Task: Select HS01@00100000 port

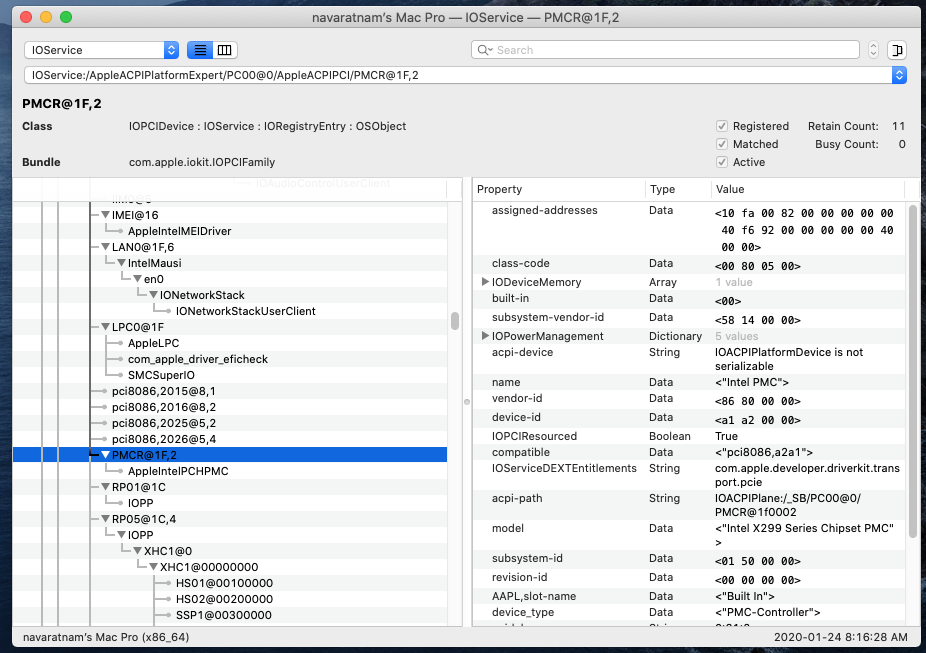Action: click(x=224, y=583)
